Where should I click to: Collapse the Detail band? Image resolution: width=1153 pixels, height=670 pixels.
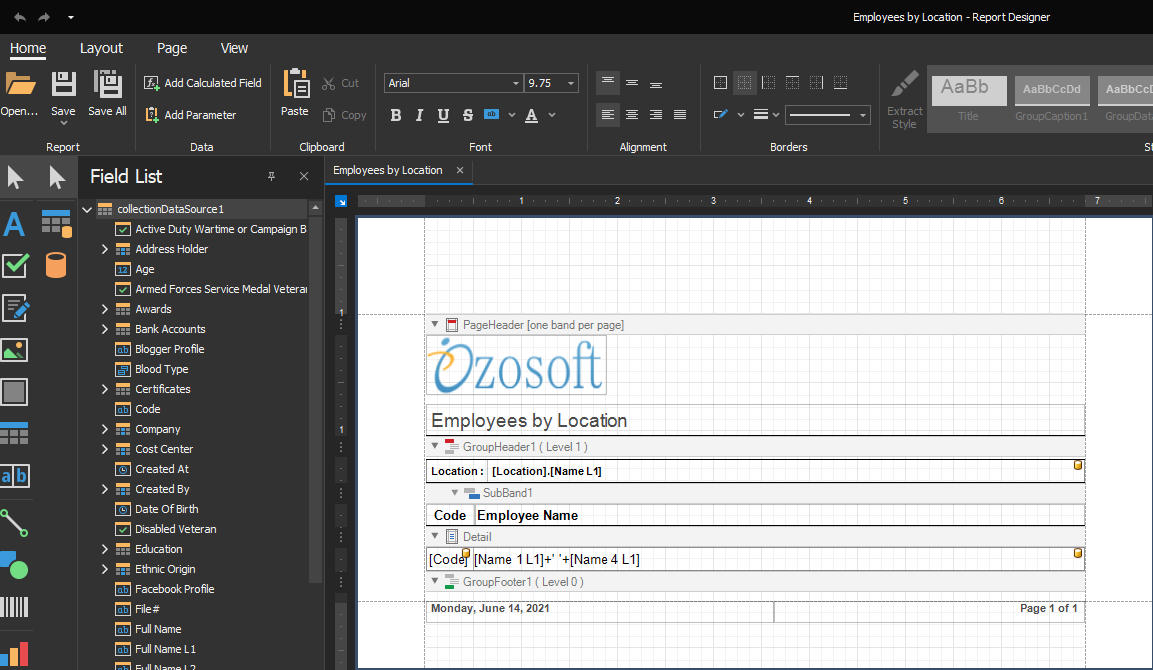[x=435, y=536]
